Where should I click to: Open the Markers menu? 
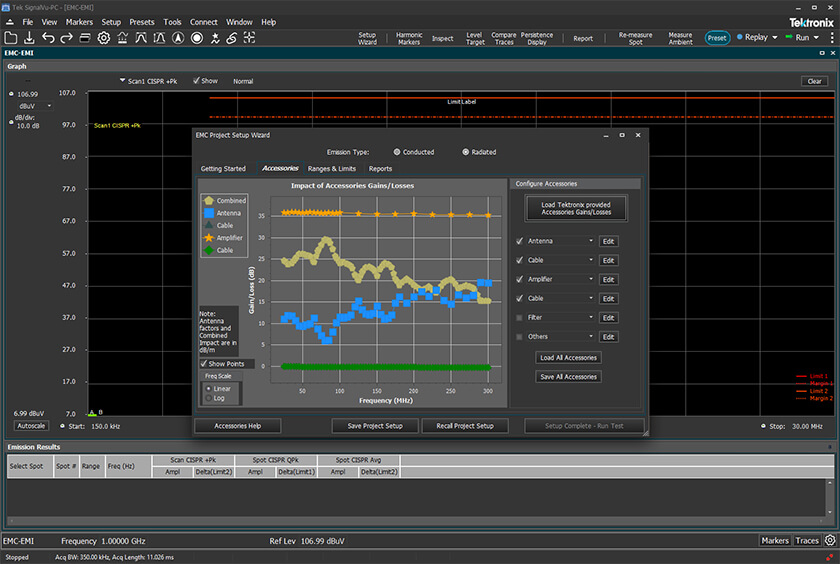pos(79,21)
